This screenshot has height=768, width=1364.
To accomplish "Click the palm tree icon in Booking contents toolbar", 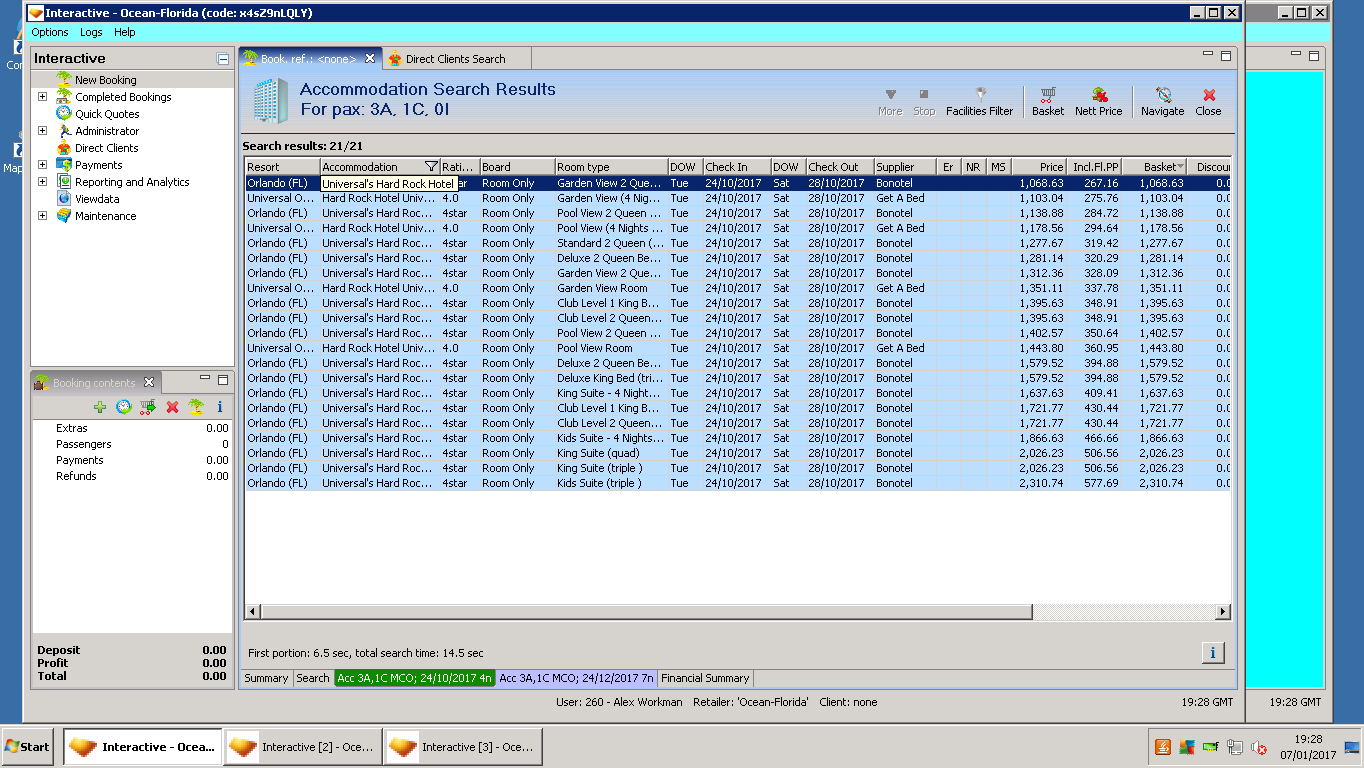I will [x=196, y=407].
